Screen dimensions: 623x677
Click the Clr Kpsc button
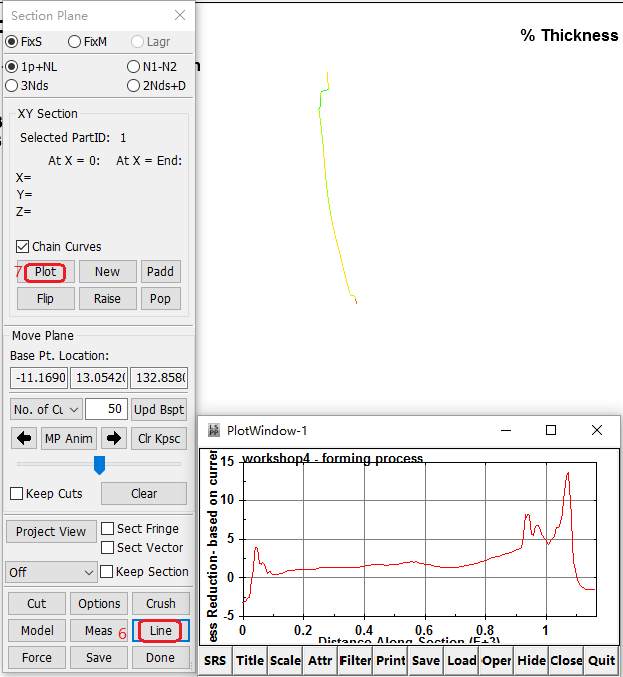pos(159,439)
